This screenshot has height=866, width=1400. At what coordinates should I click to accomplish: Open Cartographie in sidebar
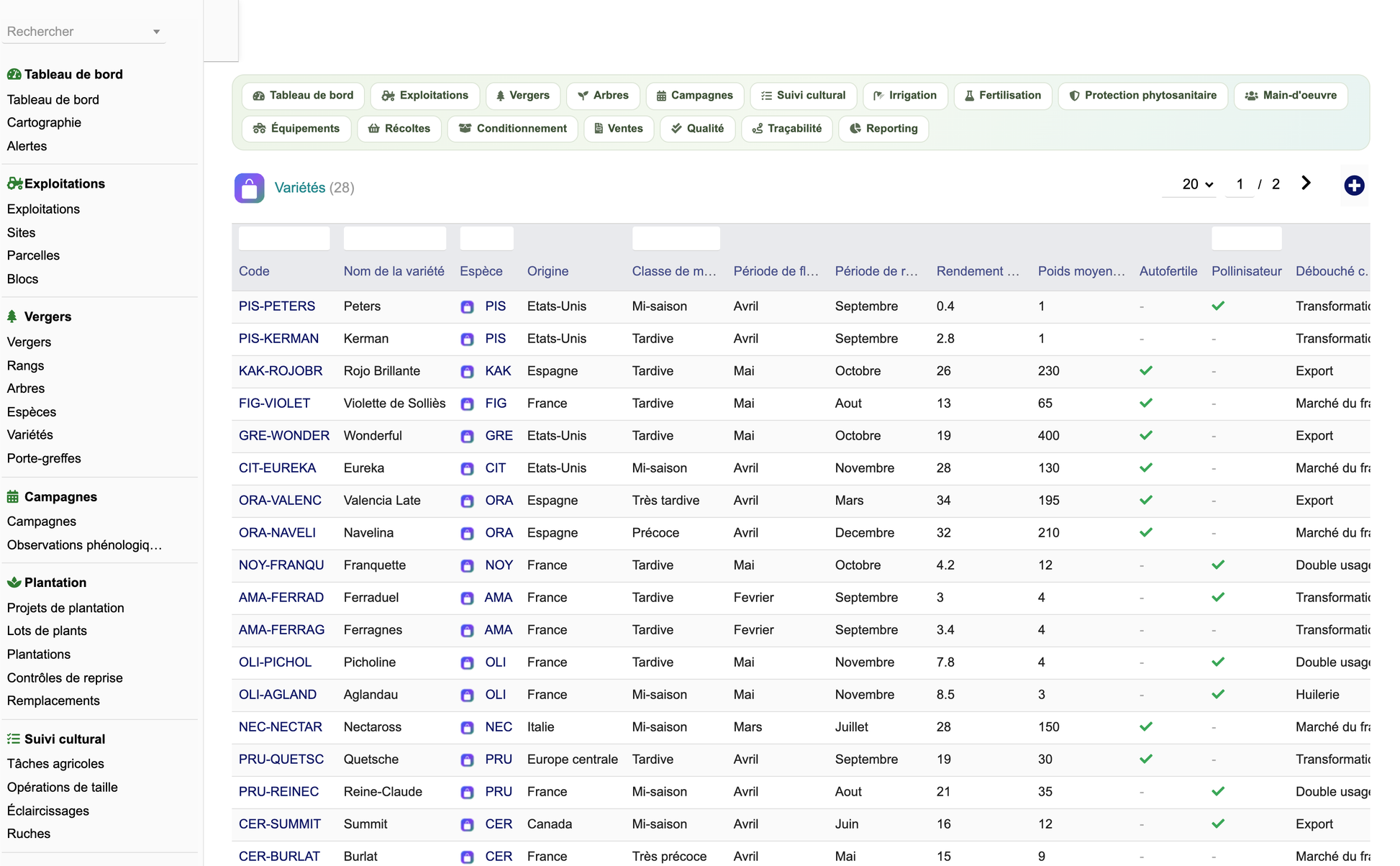click(x=44, y=122)
